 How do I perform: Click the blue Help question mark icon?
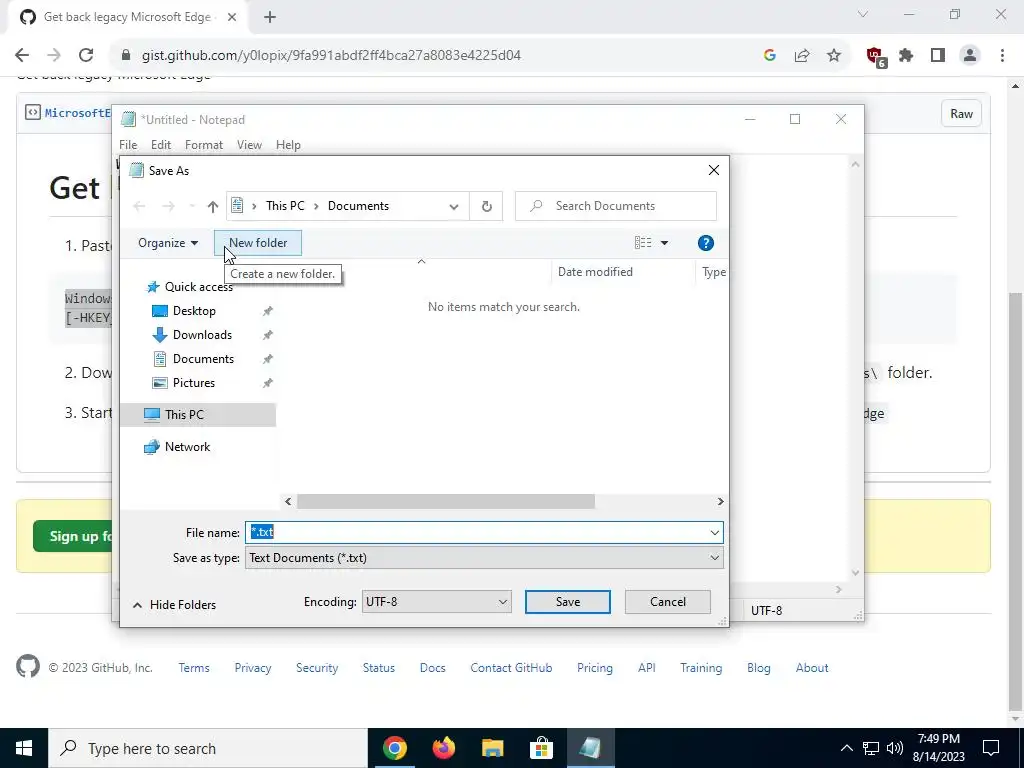click(x=705, y=243)
